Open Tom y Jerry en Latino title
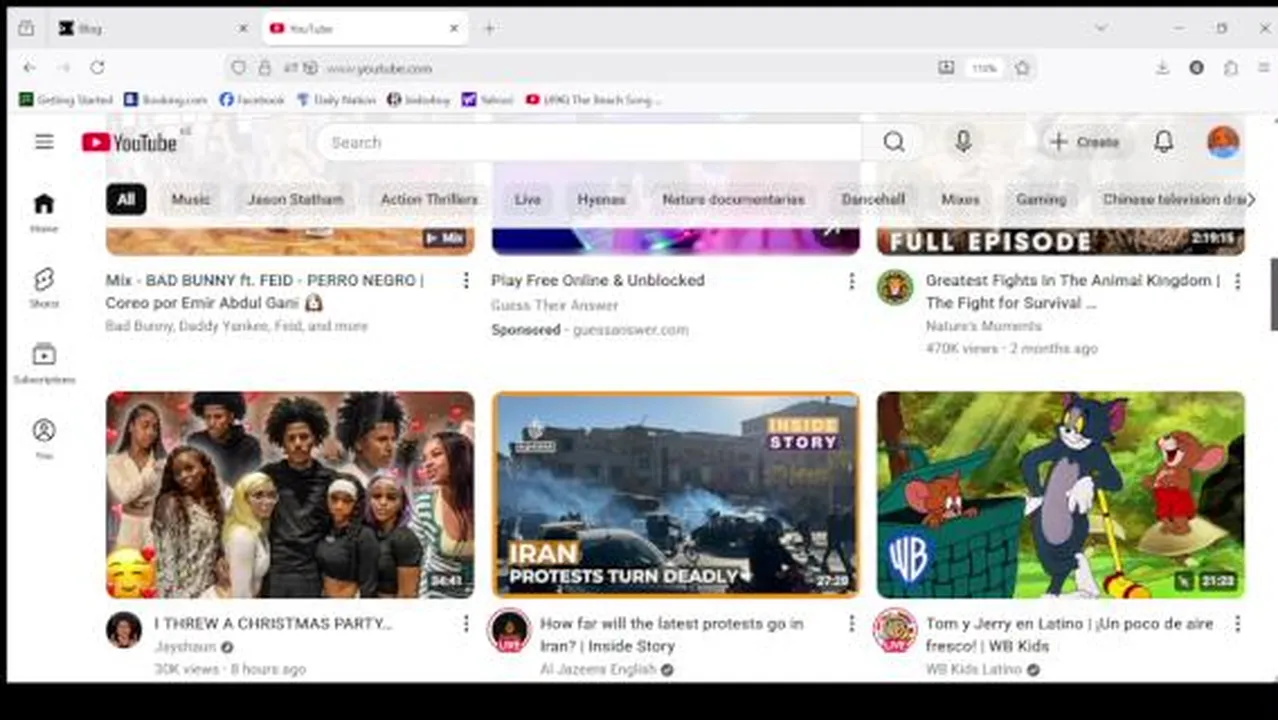 [x=1069, y=634]
